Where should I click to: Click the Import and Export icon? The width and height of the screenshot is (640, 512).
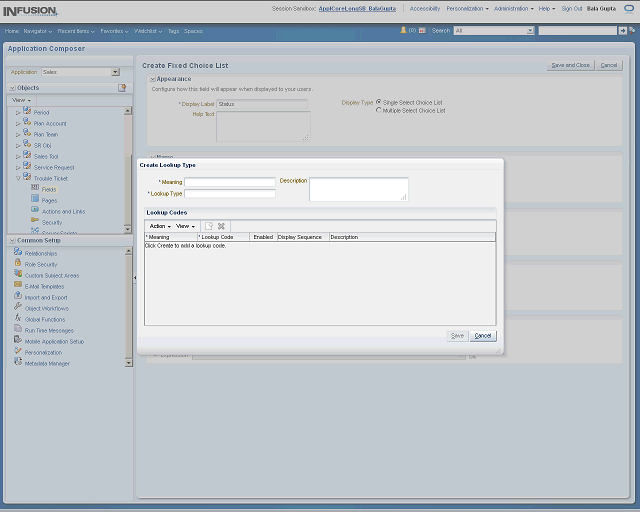point(18,296)
